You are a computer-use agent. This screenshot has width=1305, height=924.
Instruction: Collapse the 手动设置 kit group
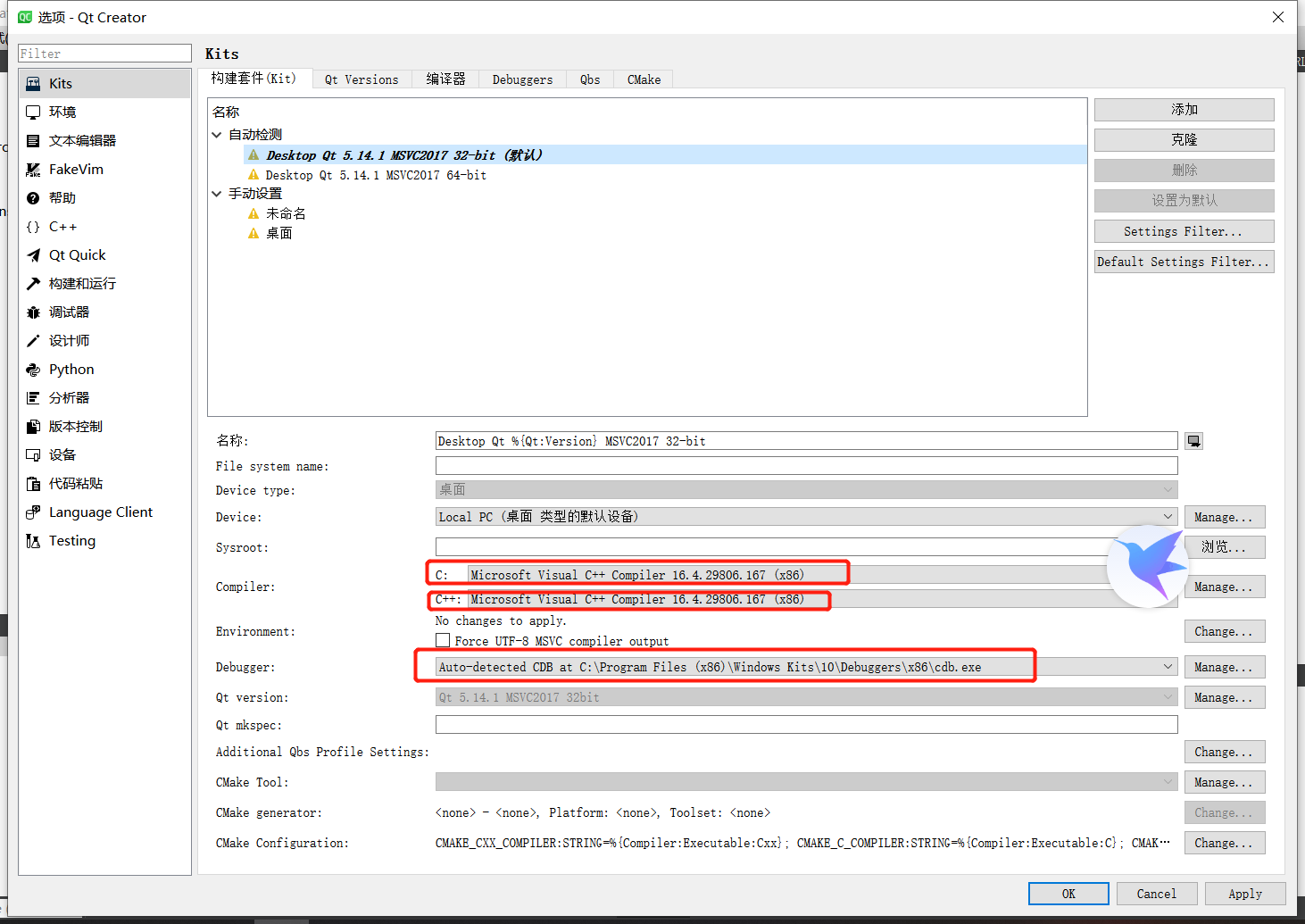tap(217, 194)
